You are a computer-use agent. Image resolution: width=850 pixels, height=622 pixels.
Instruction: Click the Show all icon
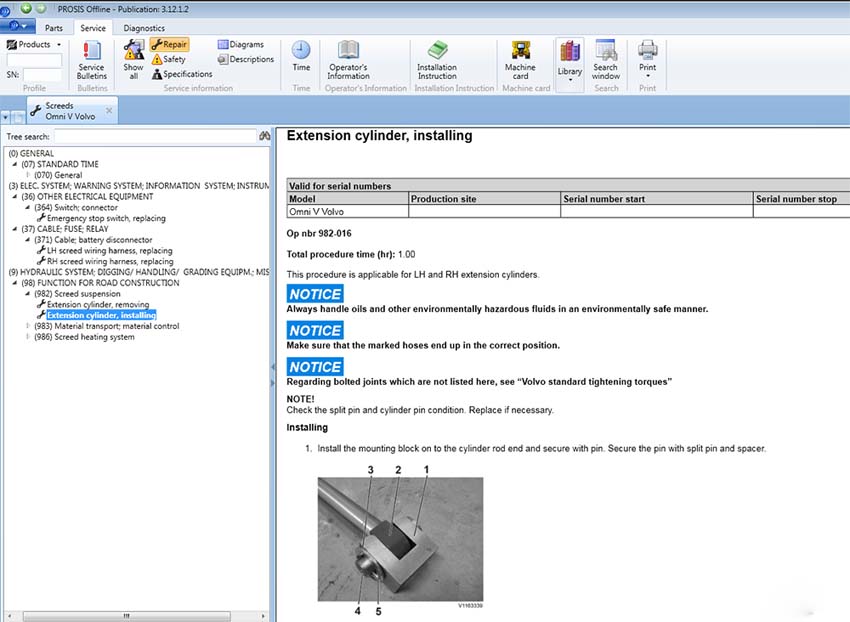click(133, 60)
